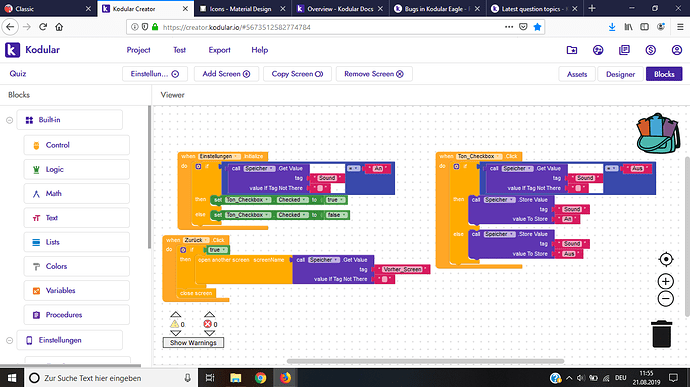Open the Einstellun... screen selector dropdown

tap(155, 74)
